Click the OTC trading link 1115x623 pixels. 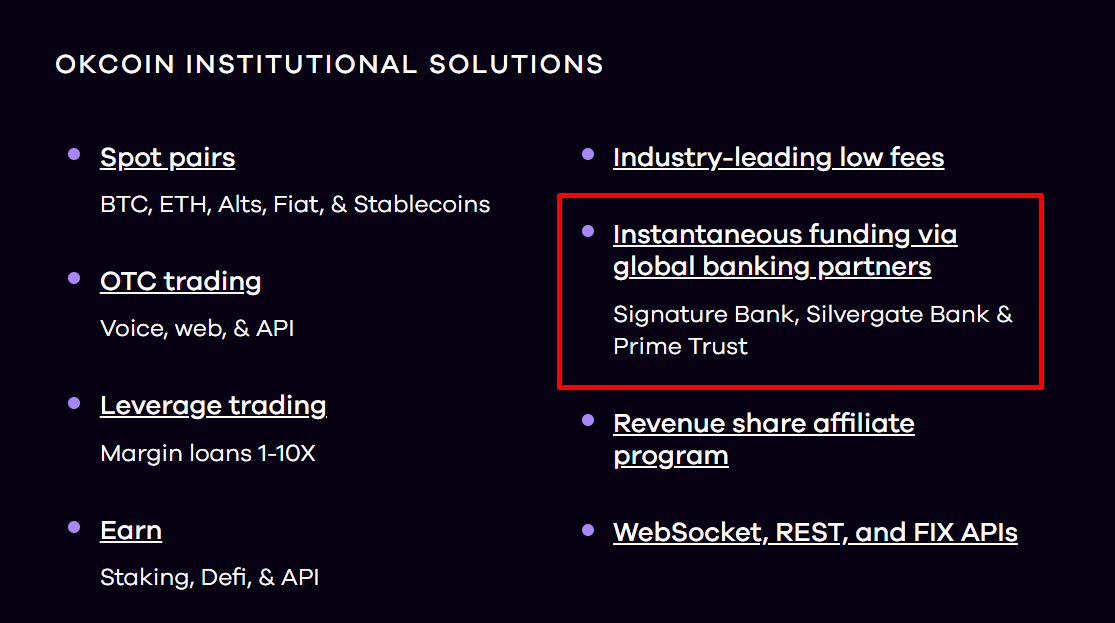point(180,282)
